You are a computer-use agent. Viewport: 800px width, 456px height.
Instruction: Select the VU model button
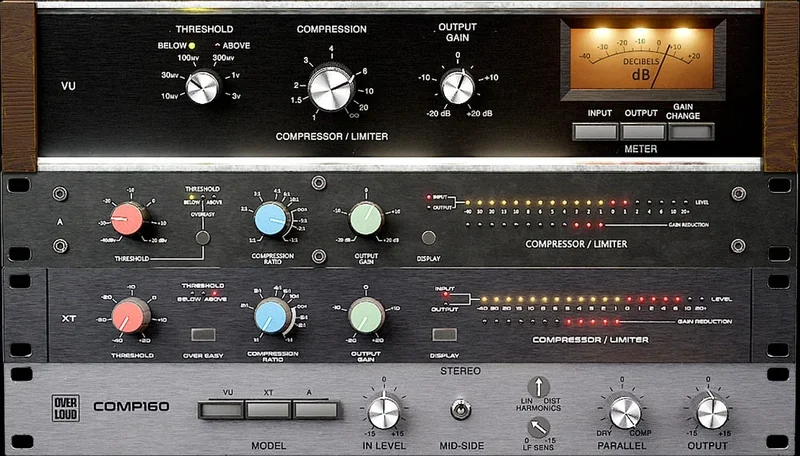(x=221, y=410)
